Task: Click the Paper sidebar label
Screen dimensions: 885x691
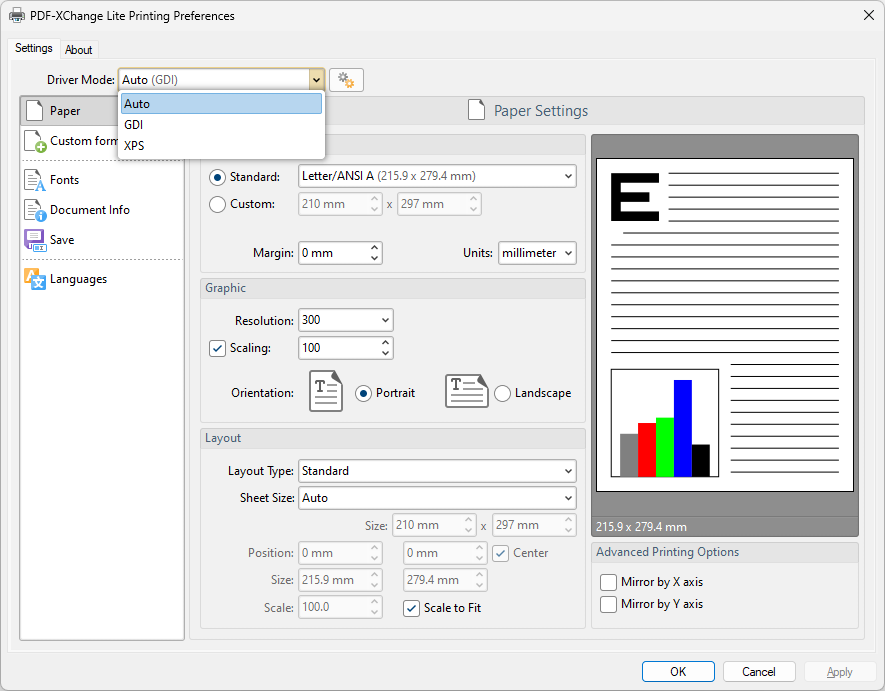Action: [x=65, y=111]
